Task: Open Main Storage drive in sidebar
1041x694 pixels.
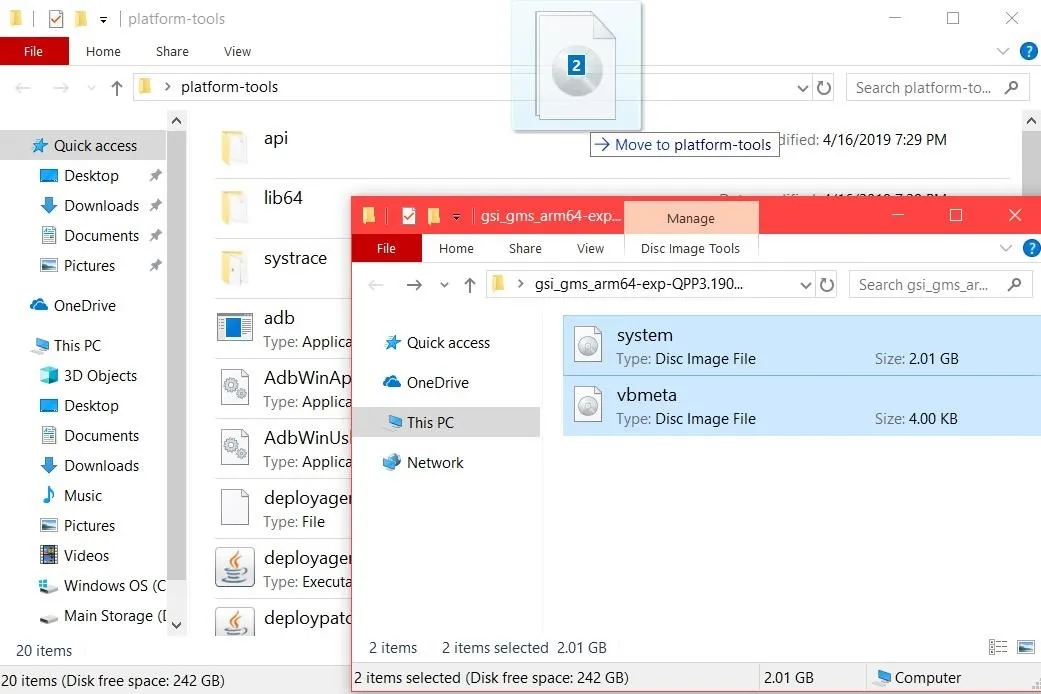Action: coord(102,616)
